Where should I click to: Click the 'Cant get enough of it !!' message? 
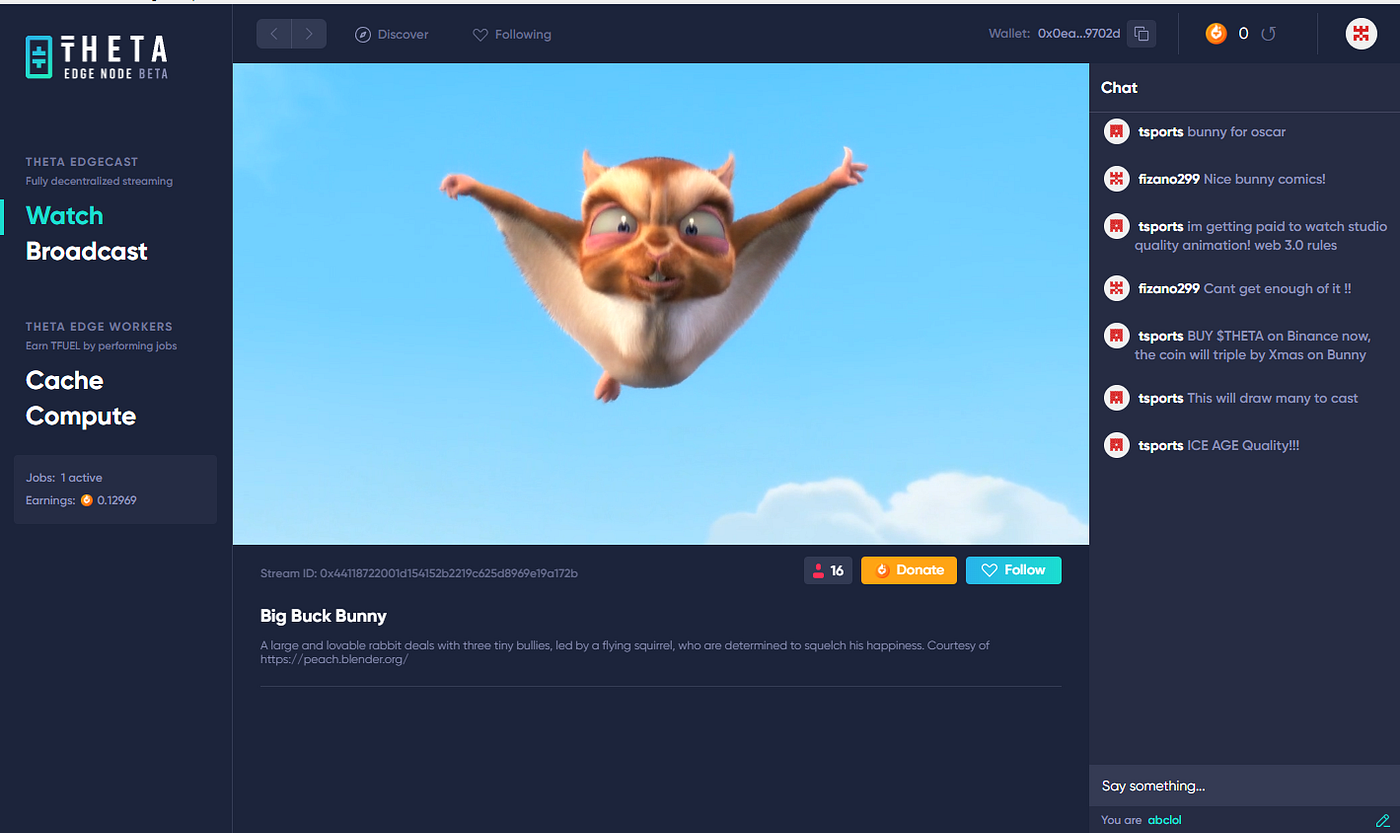[x=1277, y=288]
